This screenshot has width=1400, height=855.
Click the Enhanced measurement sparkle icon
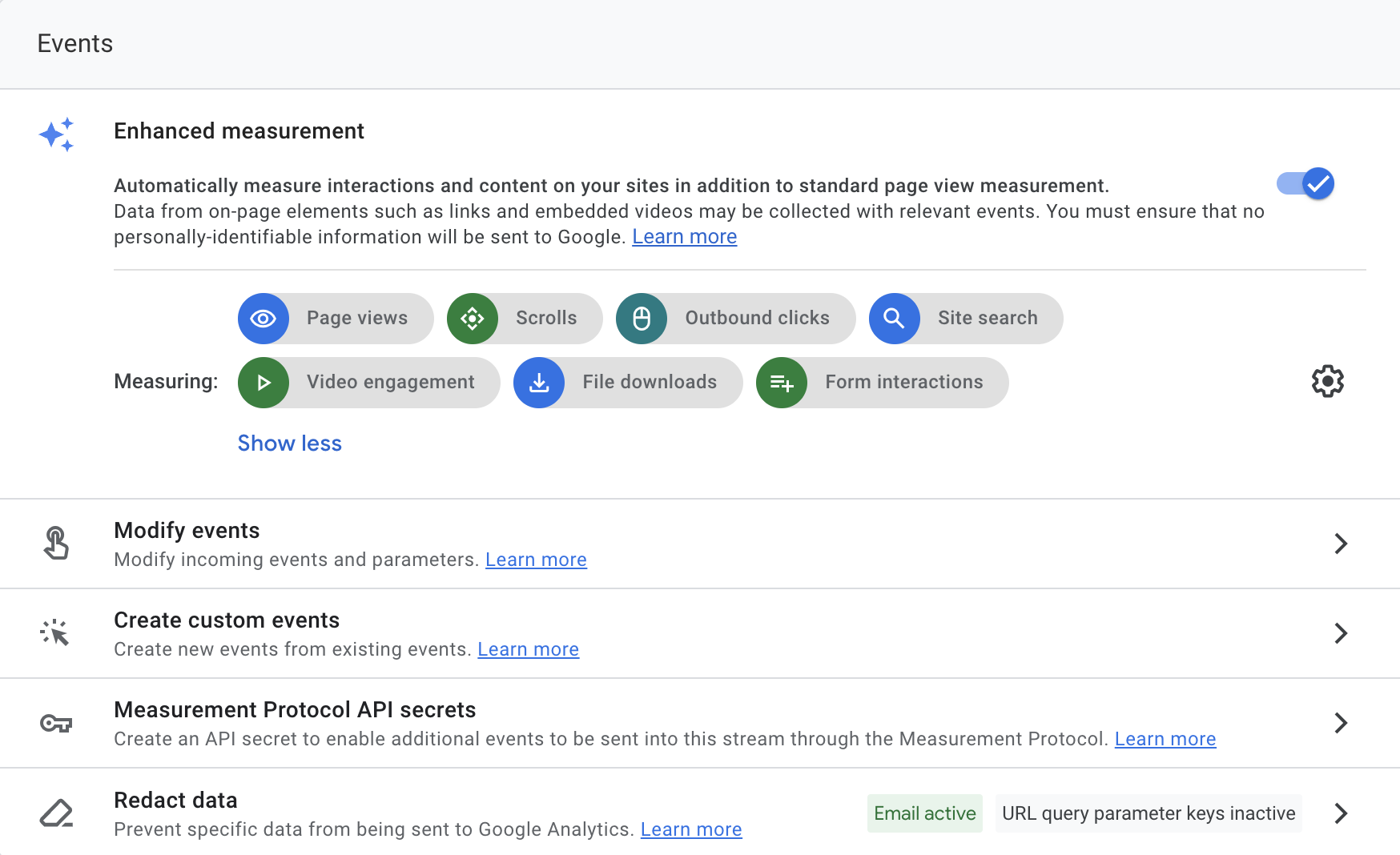57,134
